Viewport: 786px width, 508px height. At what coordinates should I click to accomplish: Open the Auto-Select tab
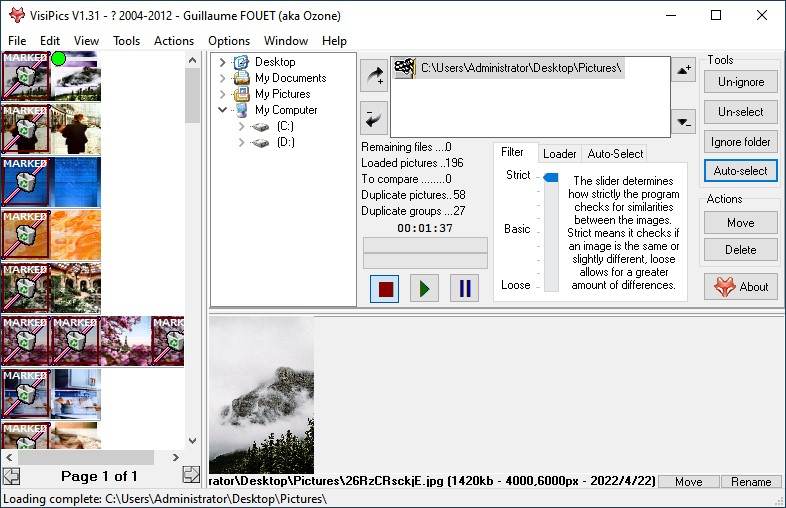pyautogui.click(x=615, y=153)
